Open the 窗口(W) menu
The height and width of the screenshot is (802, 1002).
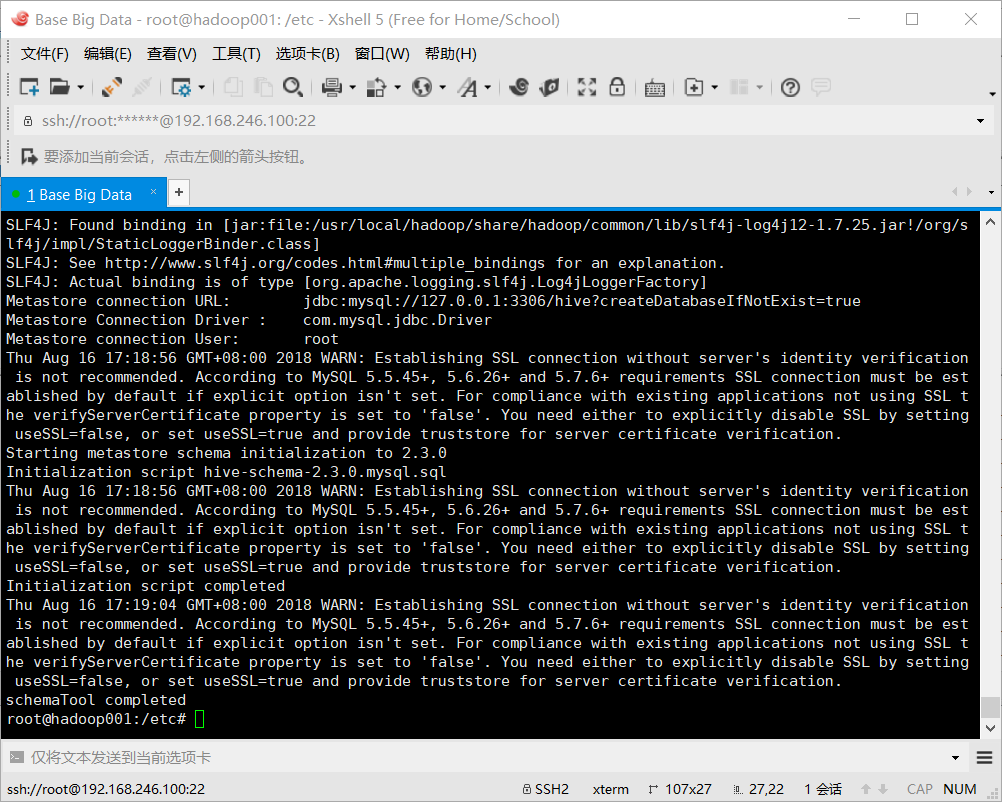[x=382, y=54]
